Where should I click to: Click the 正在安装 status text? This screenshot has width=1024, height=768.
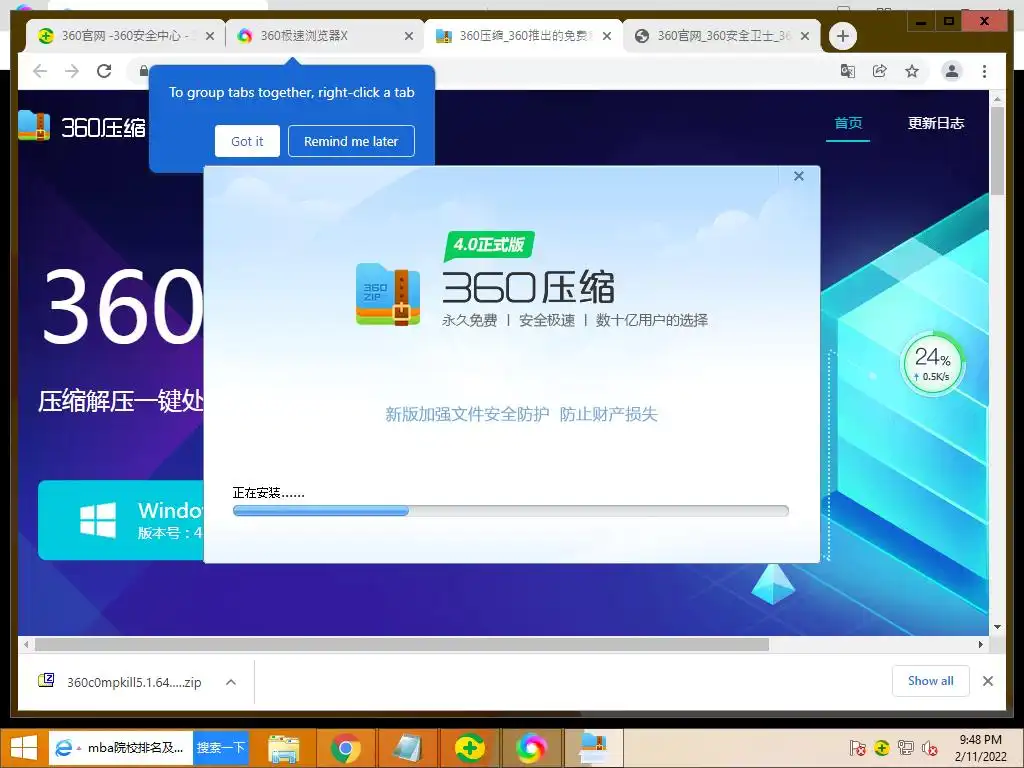[268, 493]
